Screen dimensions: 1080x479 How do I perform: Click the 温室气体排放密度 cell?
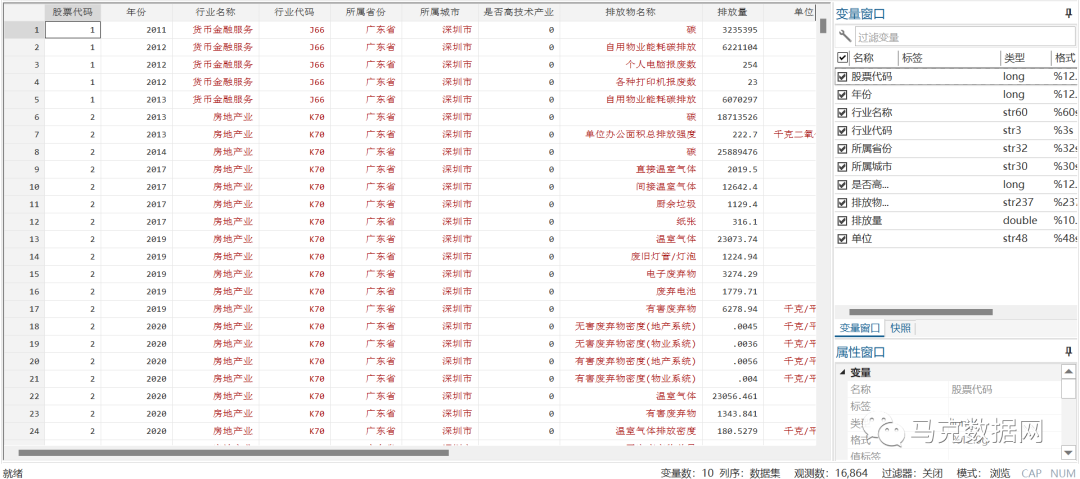631,431
